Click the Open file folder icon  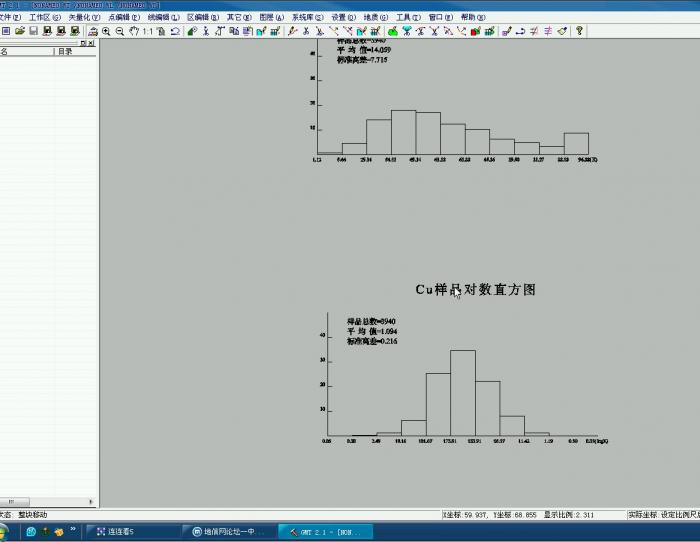[x=20, y=31]
